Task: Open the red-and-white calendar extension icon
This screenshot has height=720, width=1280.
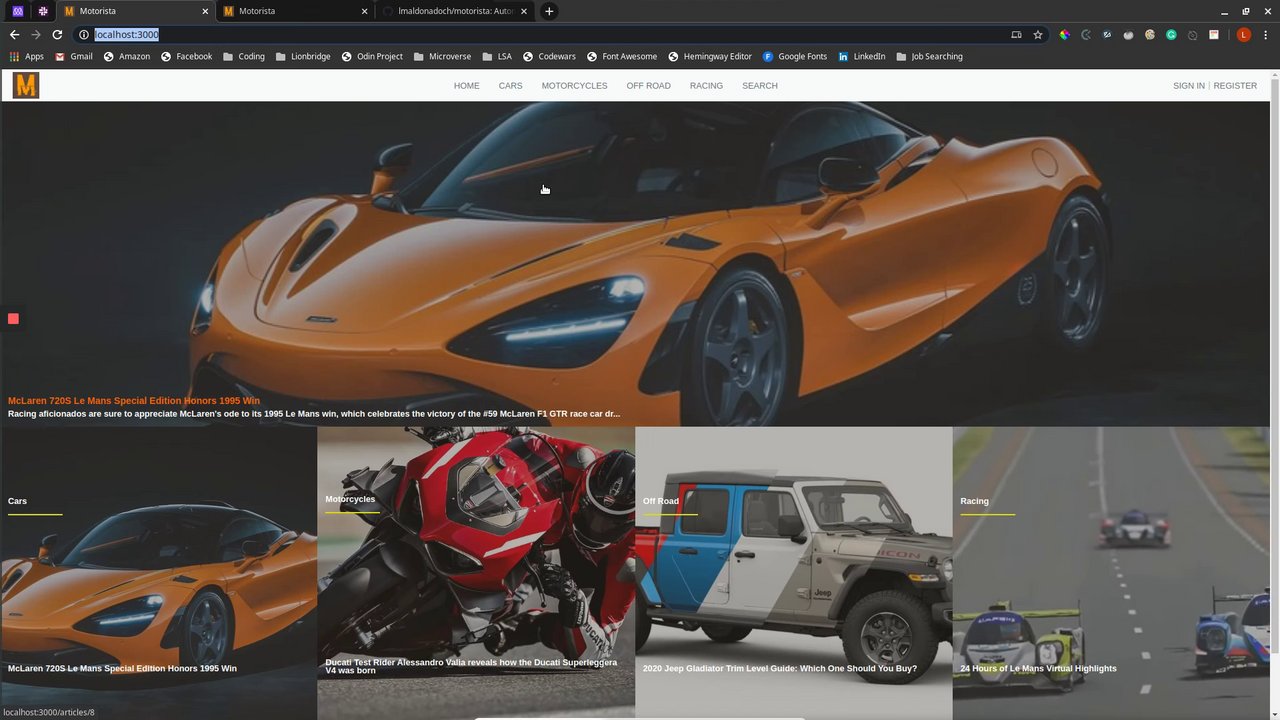Action: point(1214,34)
